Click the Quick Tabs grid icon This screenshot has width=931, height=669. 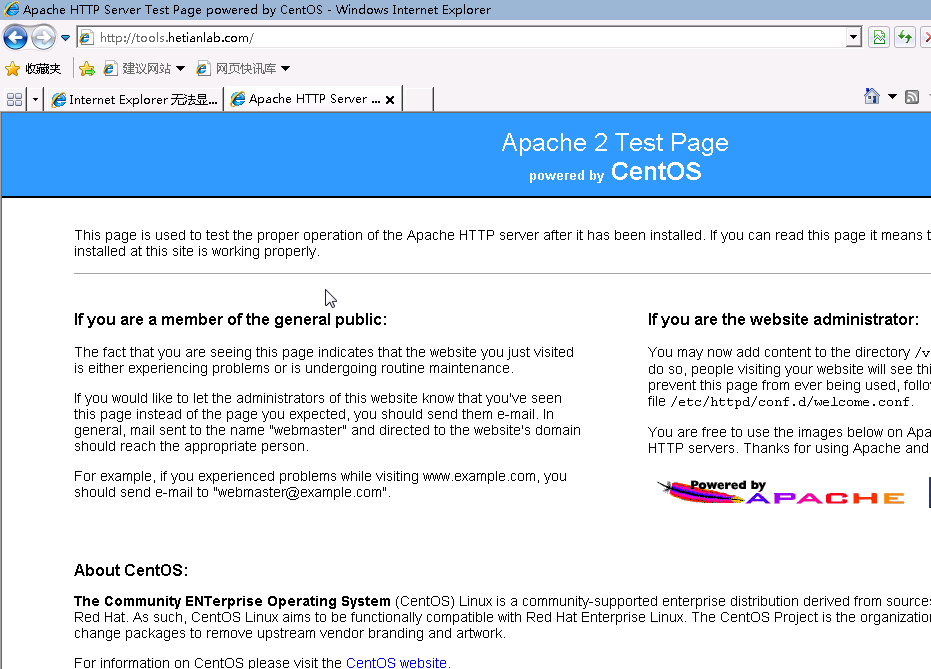(14, 99)
